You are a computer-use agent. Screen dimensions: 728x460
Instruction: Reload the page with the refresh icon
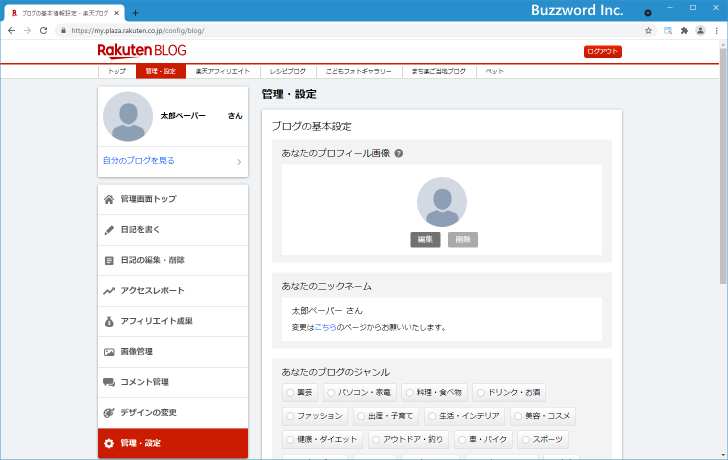(44, 31)
